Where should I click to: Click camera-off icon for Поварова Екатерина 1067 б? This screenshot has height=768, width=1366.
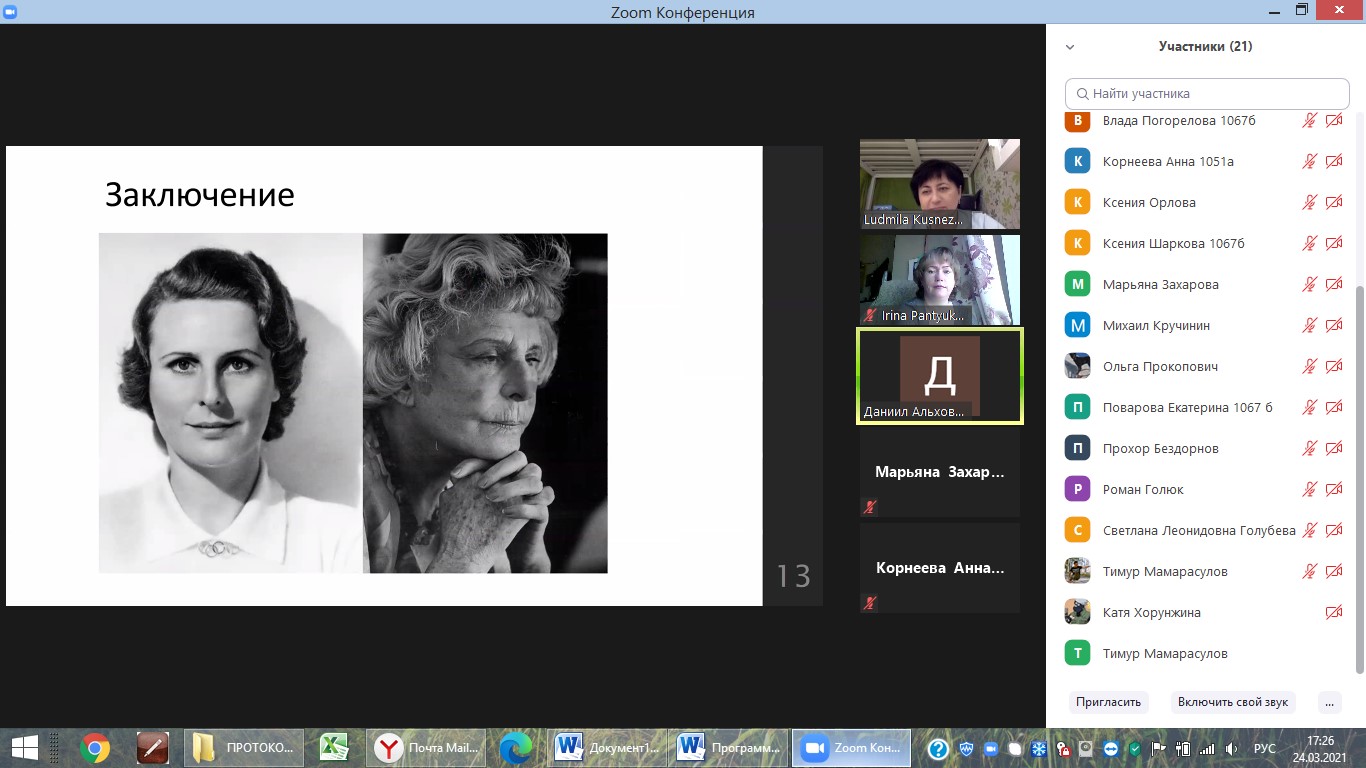(1334, 408)
